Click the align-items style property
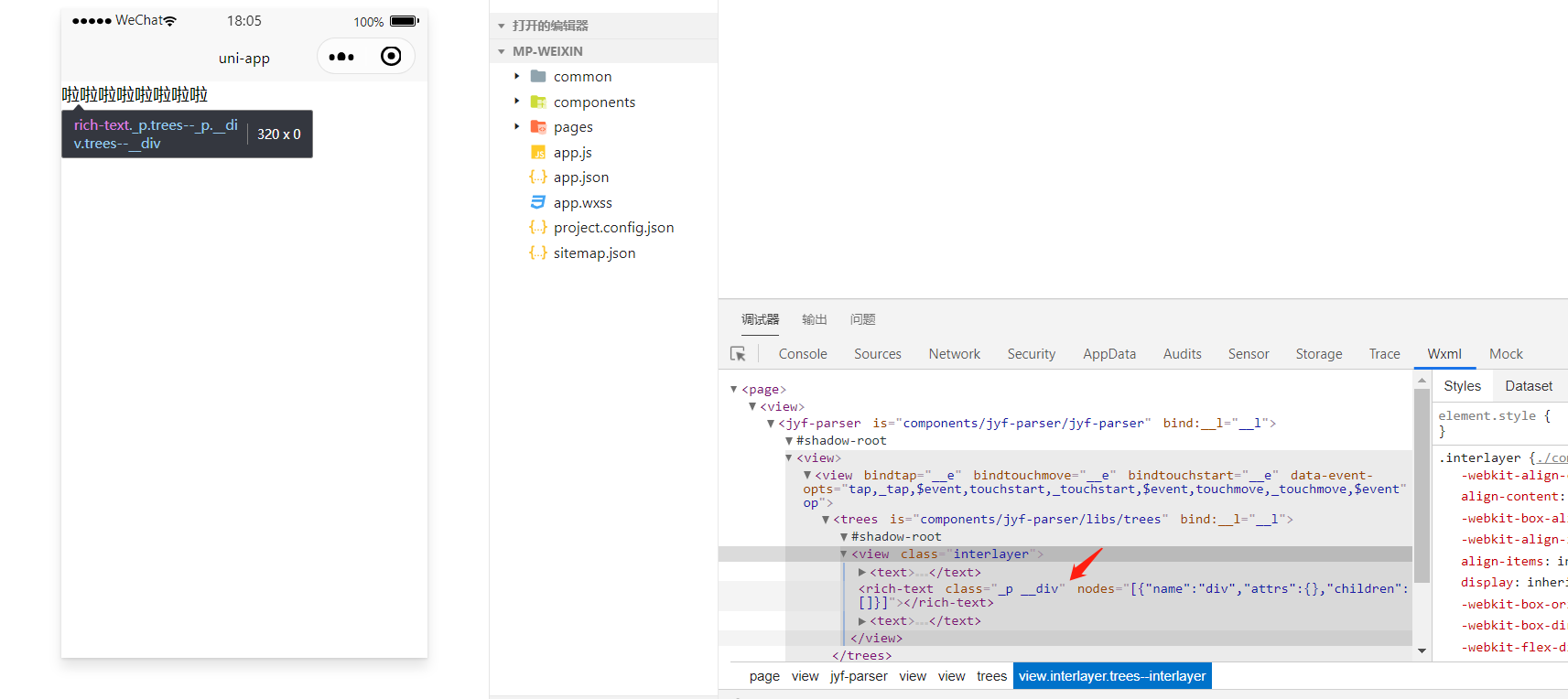The height and width of the screenshot is (699, 1568). (1514, 561)
